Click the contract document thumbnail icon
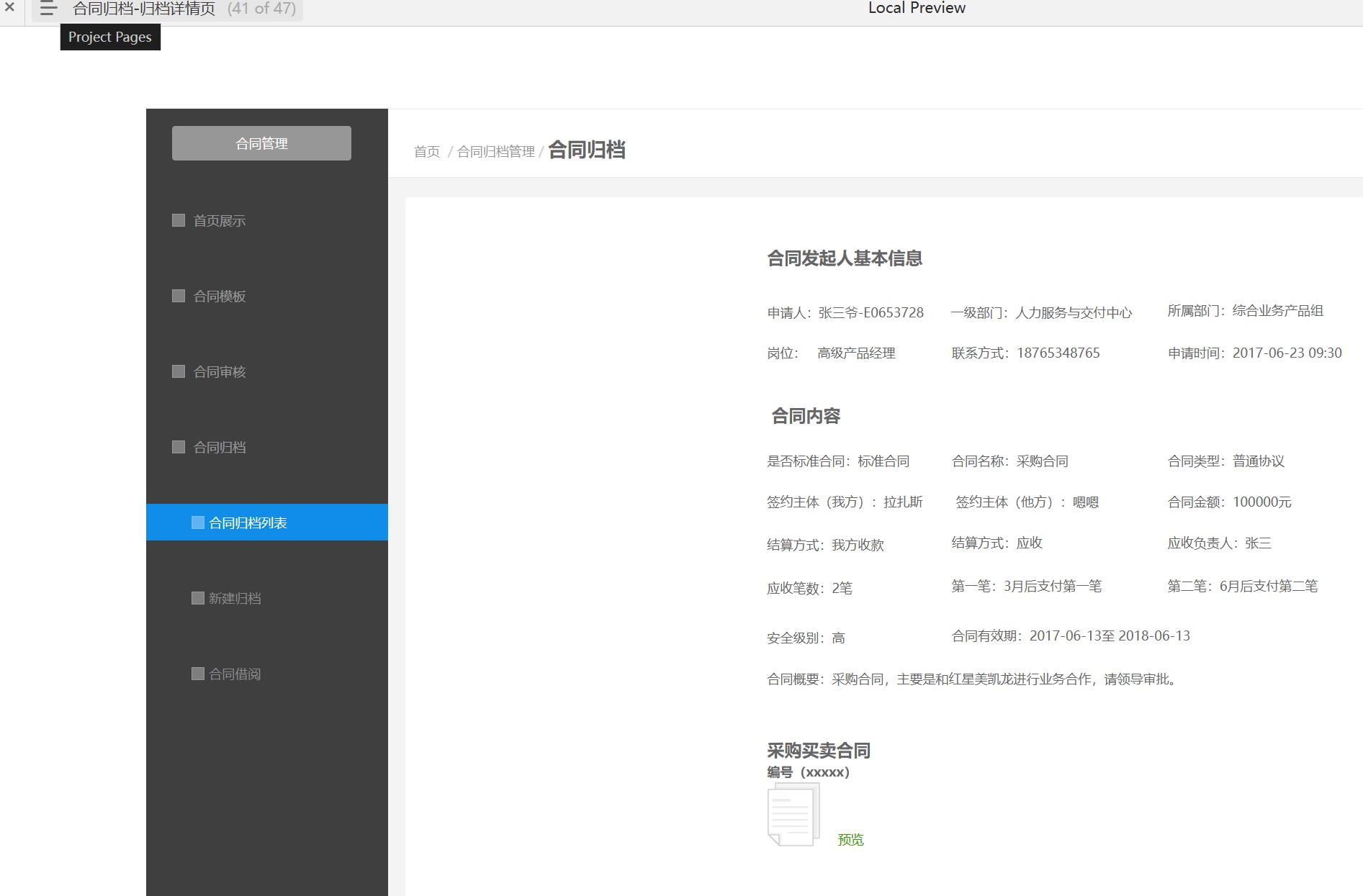This screenshot has width=1363, height=896. [x=793, y=815]
